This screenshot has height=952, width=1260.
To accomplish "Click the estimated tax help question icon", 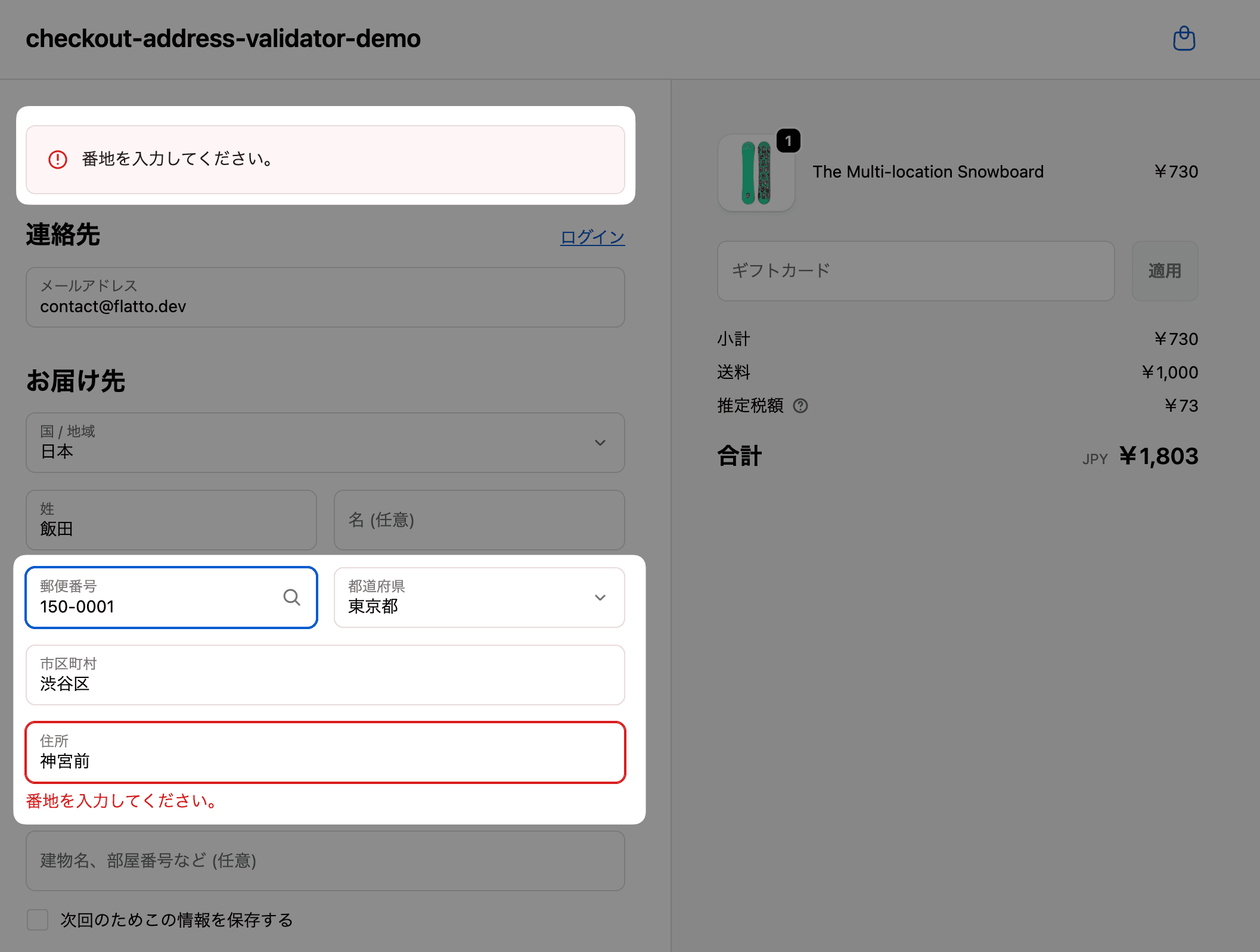I will pos(800,406).
